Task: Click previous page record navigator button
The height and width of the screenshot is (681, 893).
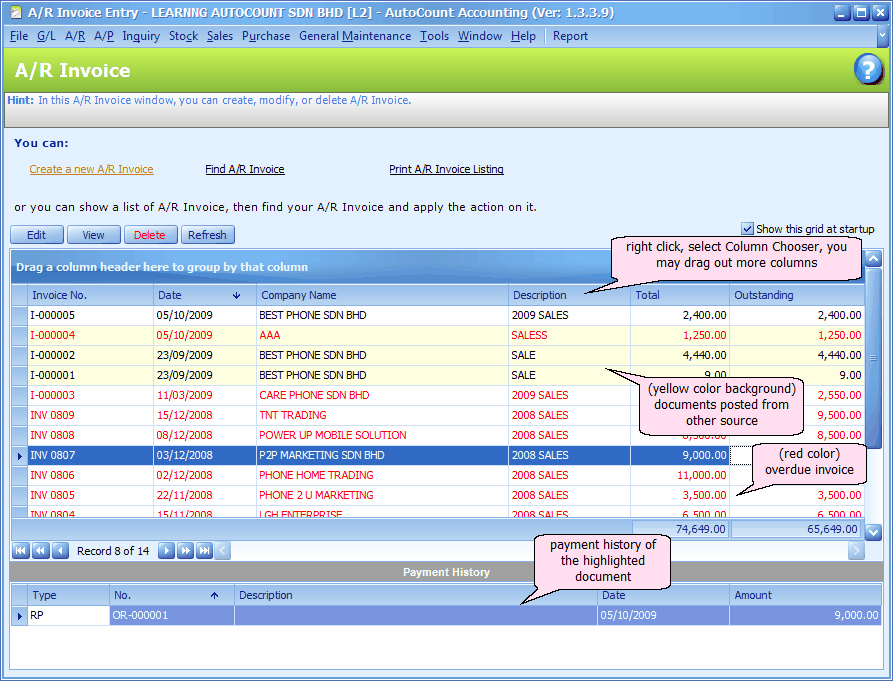Action: (x=40, y=551)
